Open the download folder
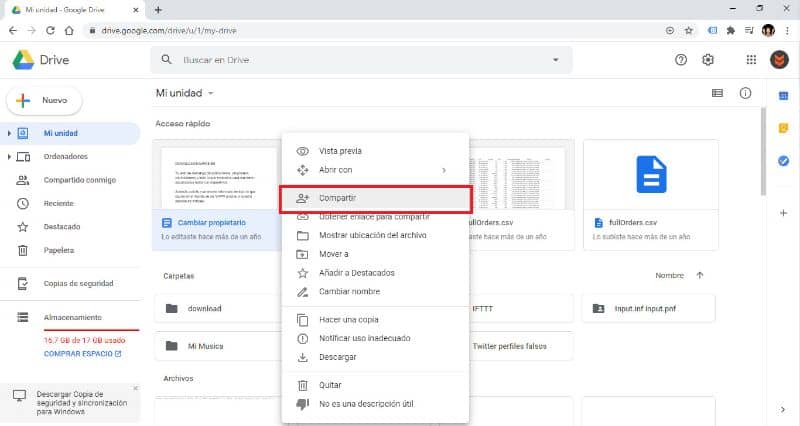 [218, 309]
